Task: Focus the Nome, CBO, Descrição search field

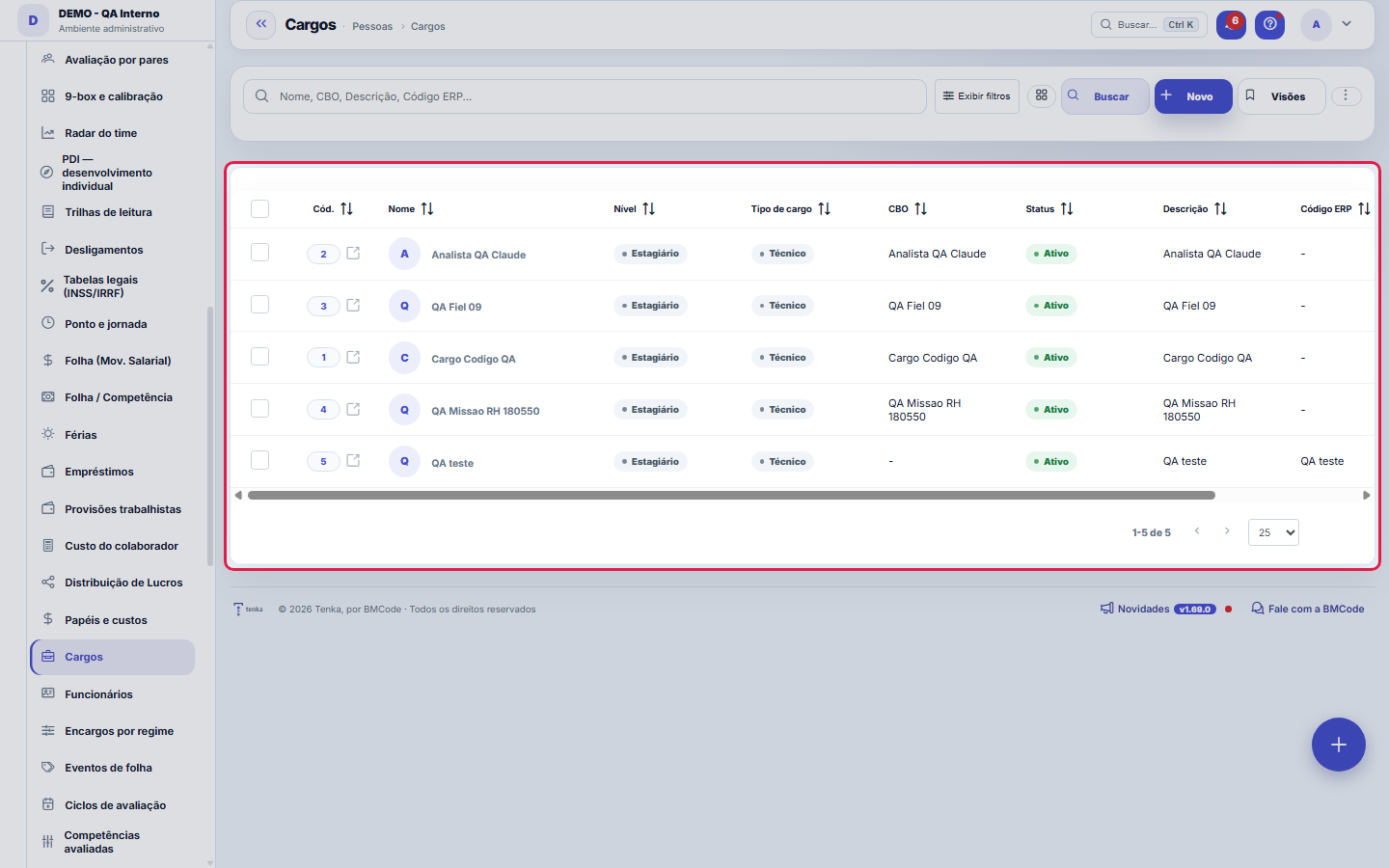Action: tap(585, 96)
